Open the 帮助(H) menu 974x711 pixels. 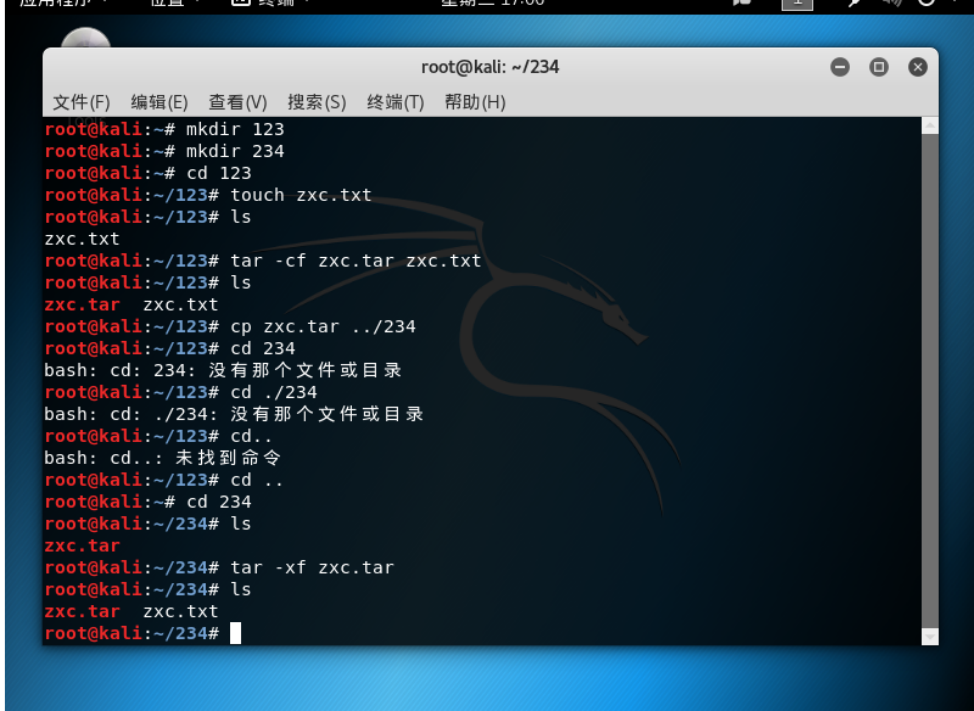pyautogui.click(x=475, y=102)
